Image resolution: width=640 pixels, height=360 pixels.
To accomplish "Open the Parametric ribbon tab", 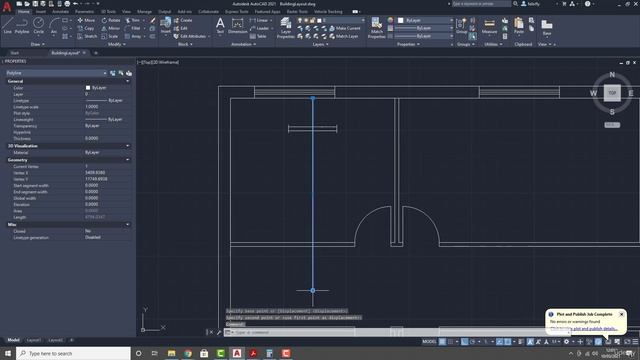I will (x=84, y=11).
